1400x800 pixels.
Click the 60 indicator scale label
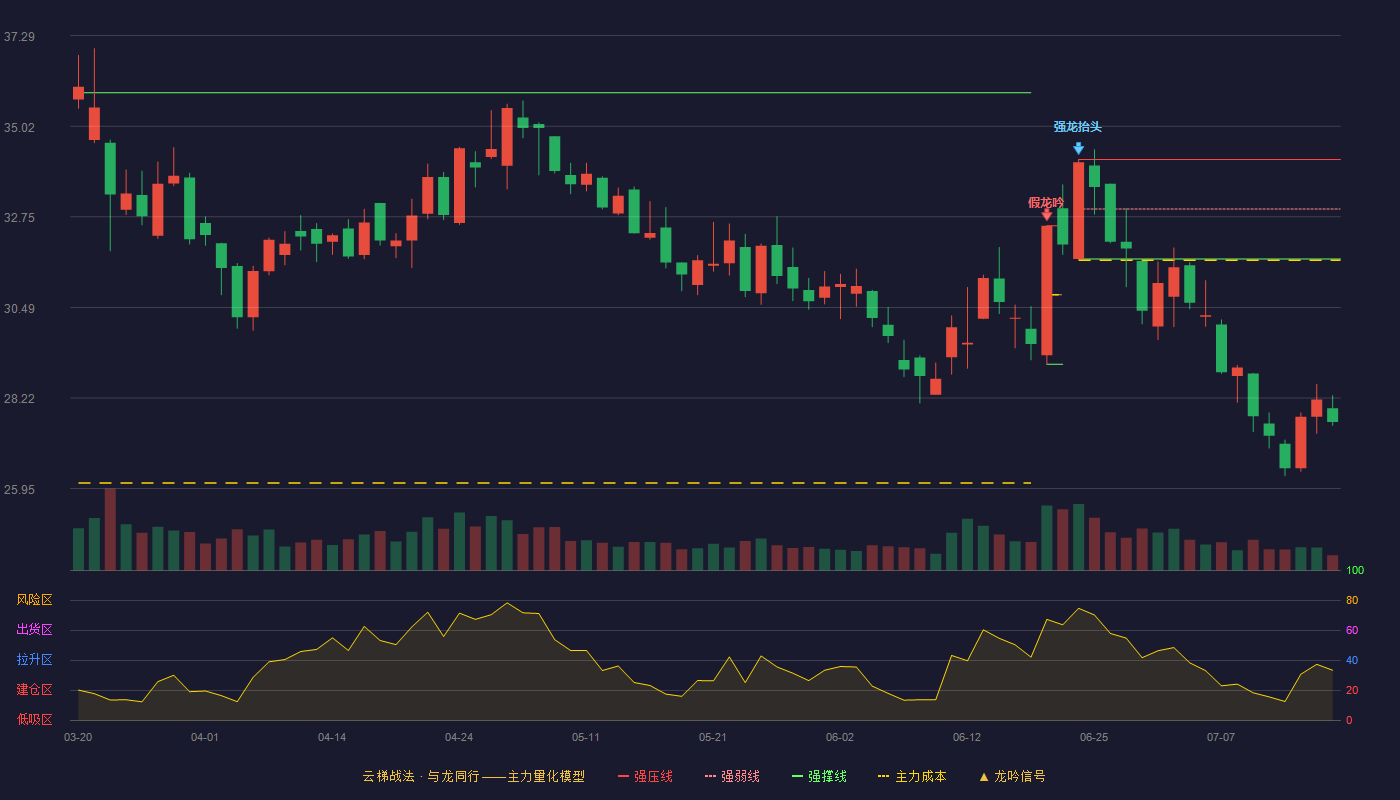pos(1352,630)
